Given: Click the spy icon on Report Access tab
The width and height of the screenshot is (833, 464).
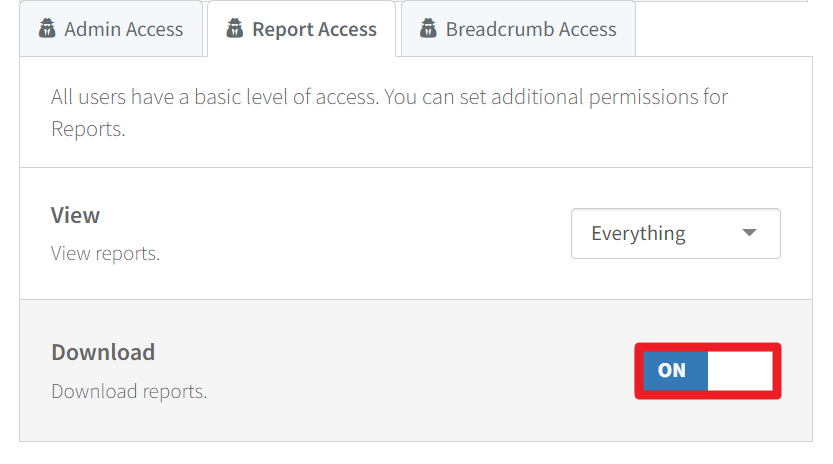Looking at the screenshot, I should pyautogui.click(x=234, y=29).
